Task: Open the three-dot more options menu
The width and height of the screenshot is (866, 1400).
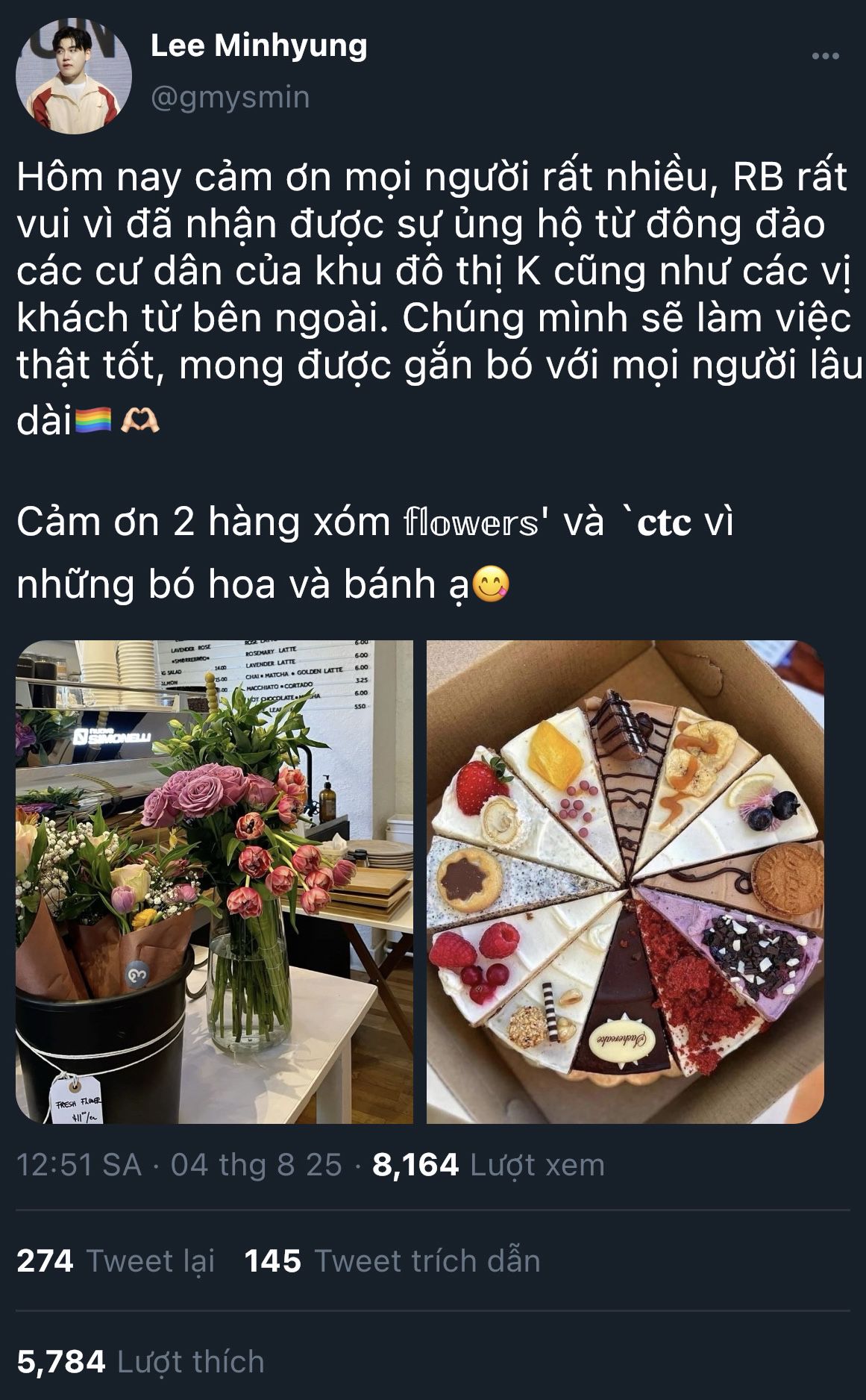Action: click(x=825, y=56)
